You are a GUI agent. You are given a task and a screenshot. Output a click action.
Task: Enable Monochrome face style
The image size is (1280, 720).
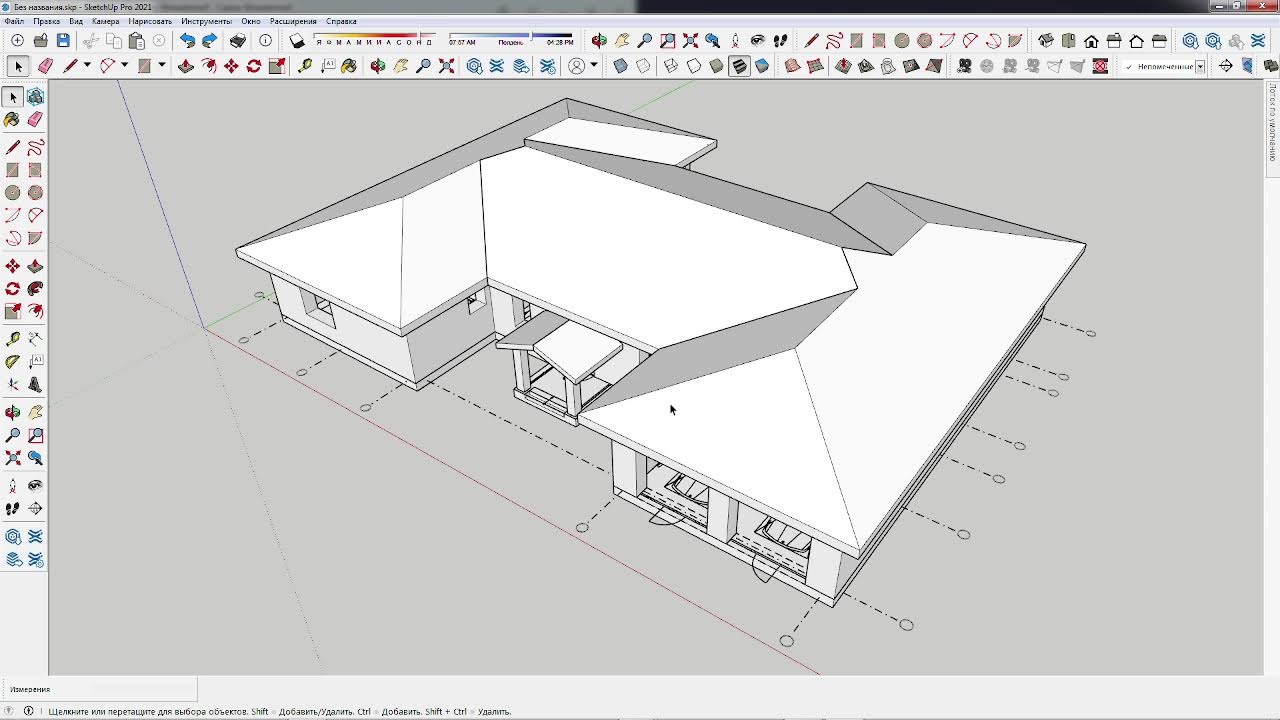tap(762, 66)
